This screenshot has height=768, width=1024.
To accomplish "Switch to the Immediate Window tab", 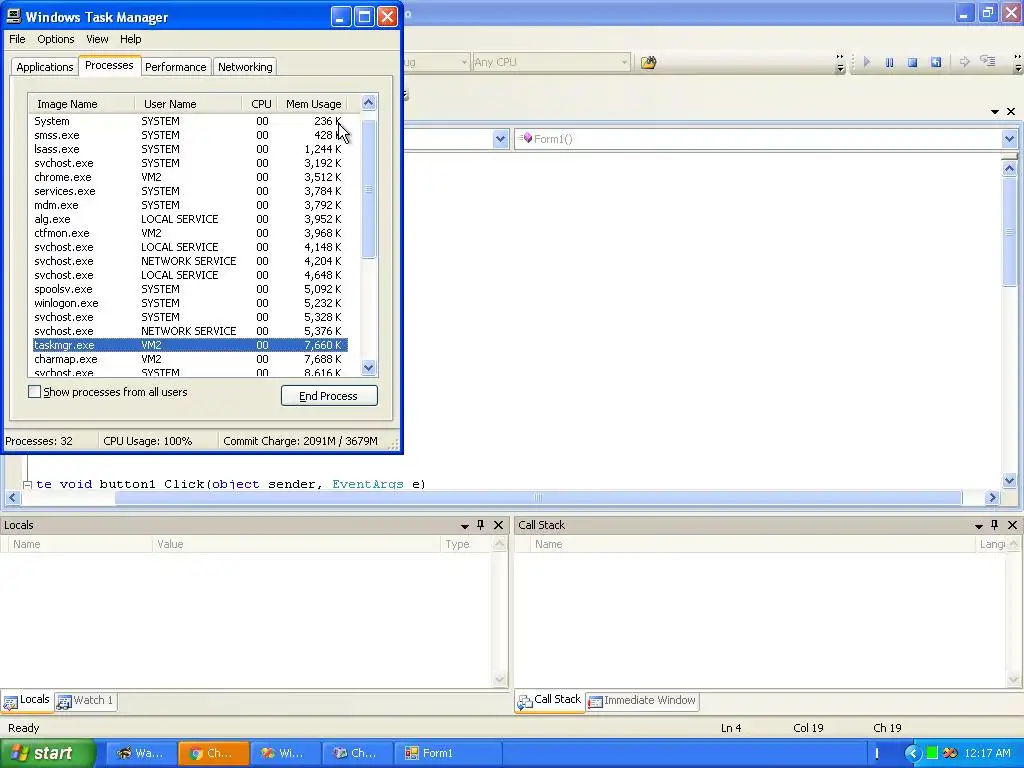I will tap(643, 701).
